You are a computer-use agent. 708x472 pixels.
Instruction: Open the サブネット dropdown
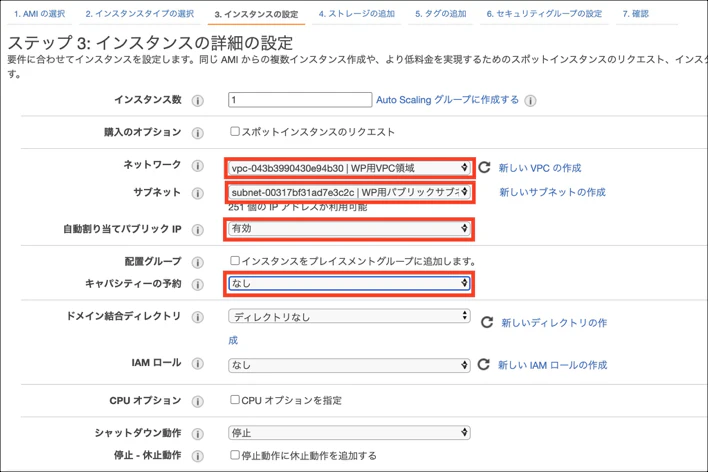click(x=349, y=192)
